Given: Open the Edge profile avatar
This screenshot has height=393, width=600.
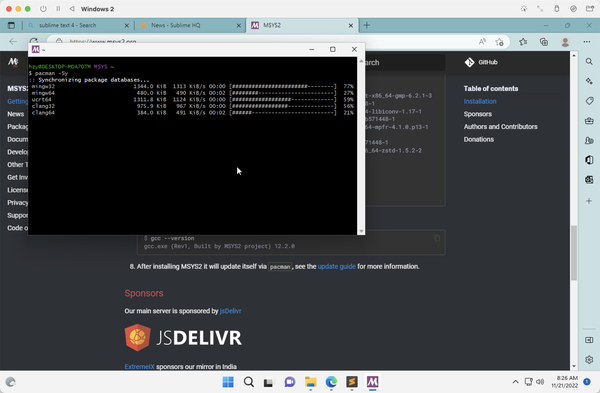Looking at the screenshot, I should [565, 42].
